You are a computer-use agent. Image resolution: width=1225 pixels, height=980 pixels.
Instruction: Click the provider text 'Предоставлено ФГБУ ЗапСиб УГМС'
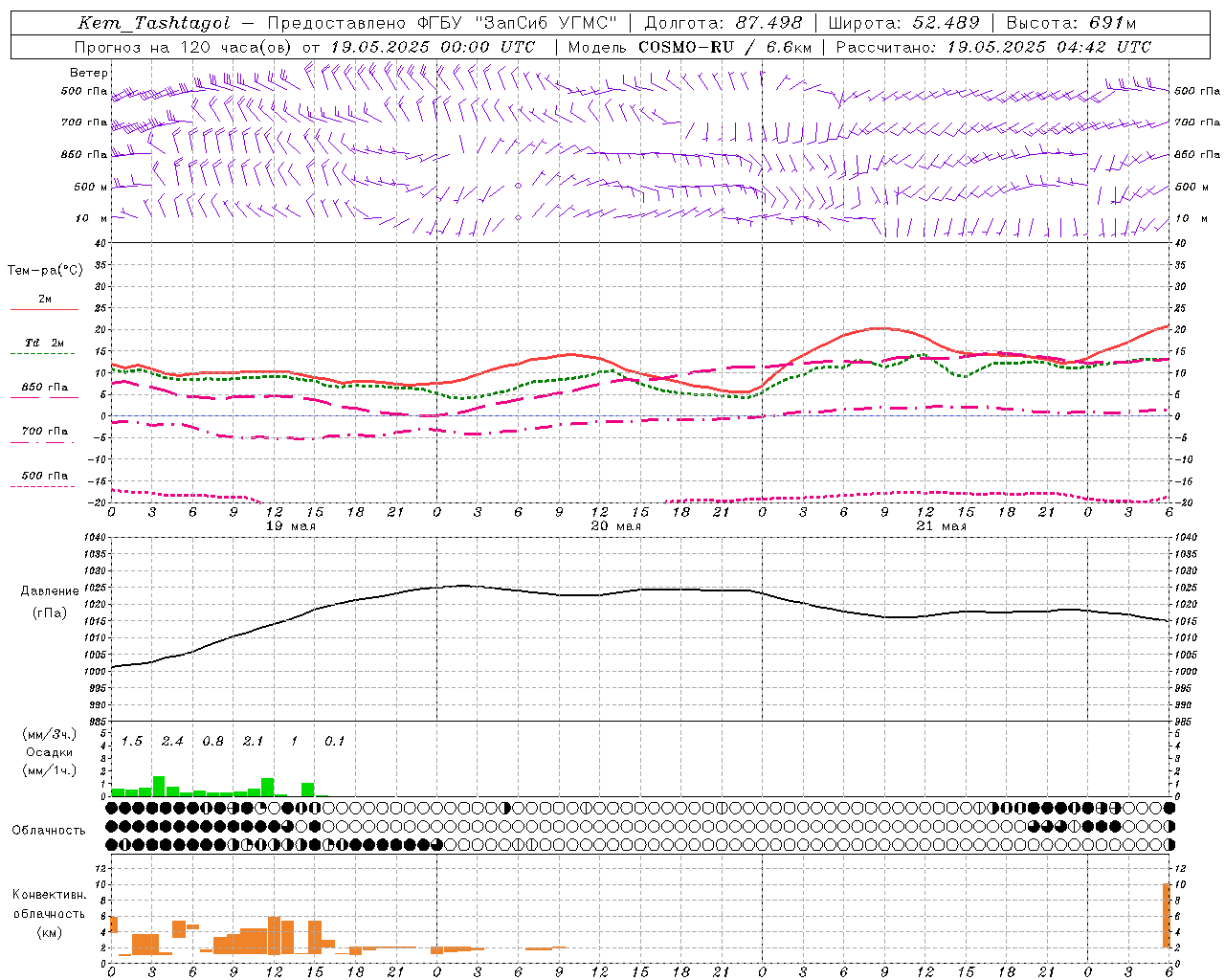pyautogui.click(x=443, y=23)
